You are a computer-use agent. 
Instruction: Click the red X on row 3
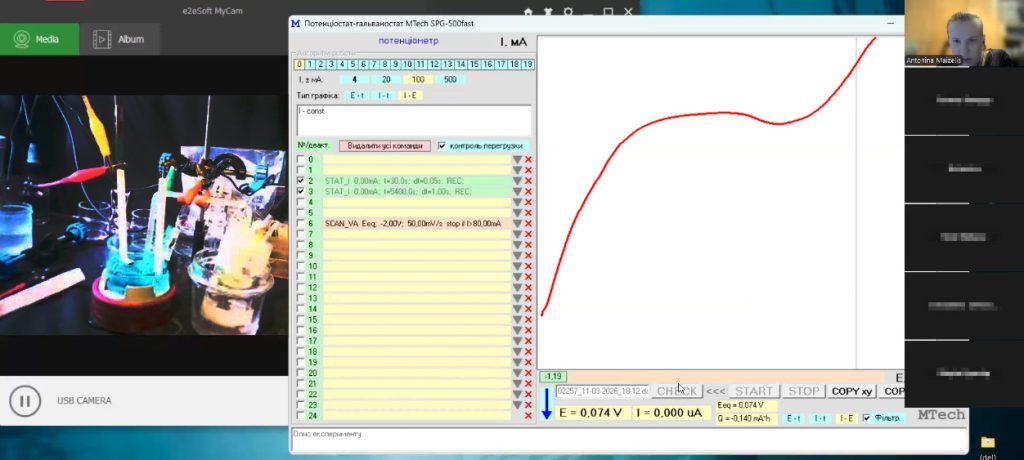coord(528,191)
